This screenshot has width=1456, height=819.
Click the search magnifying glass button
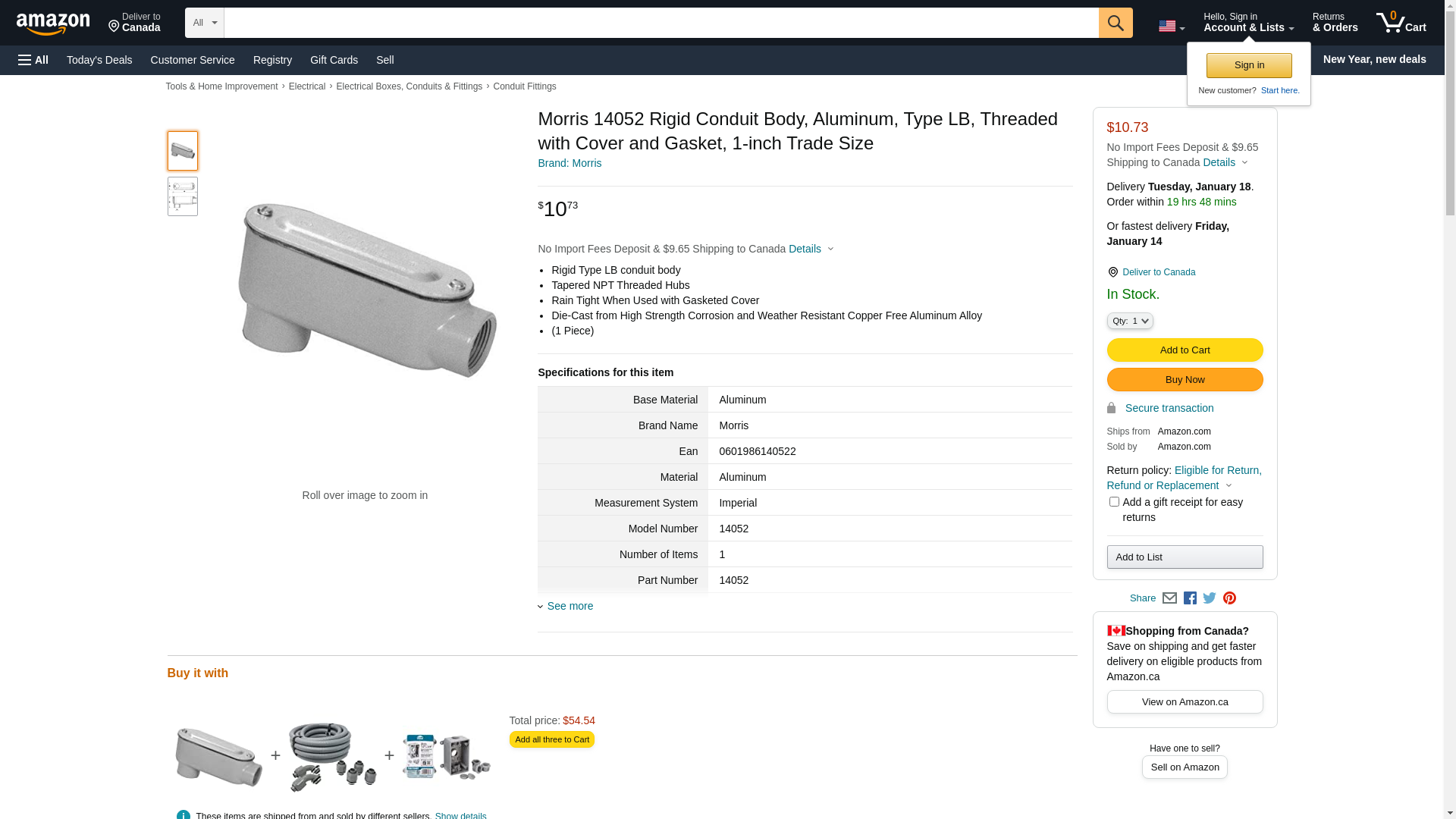point(1116,23)
